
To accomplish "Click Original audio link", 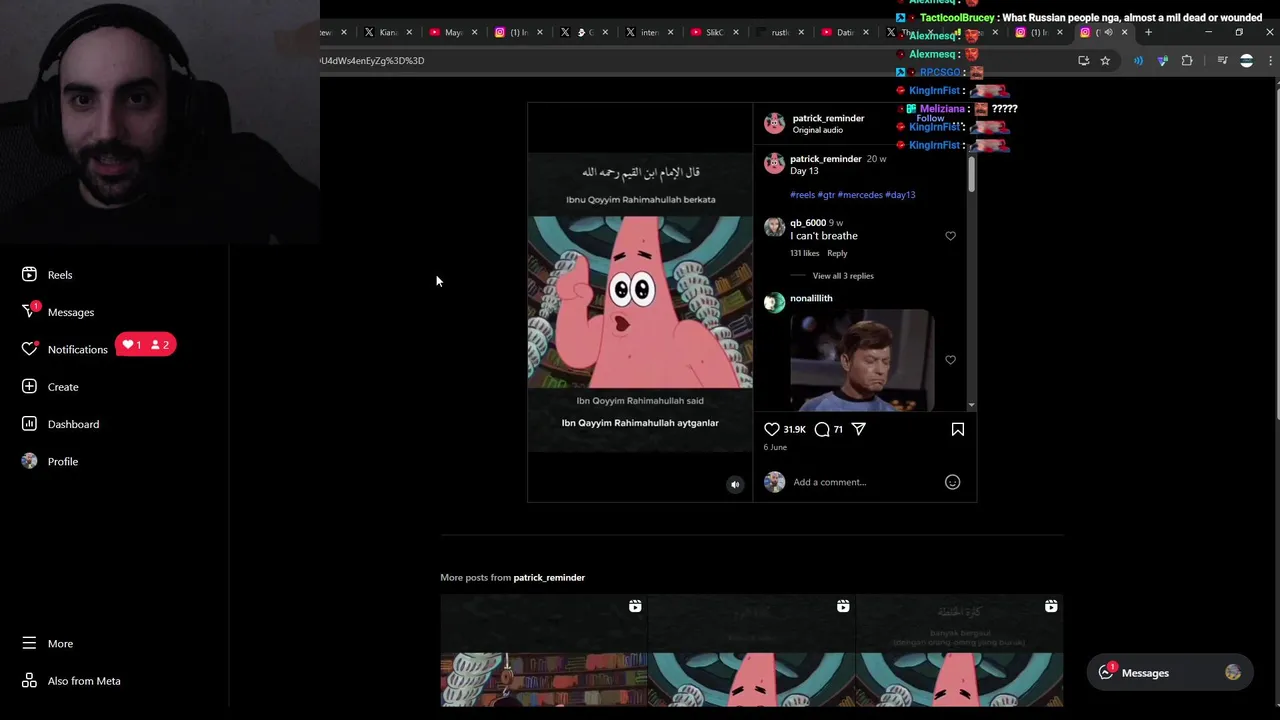I will [818, 130].
